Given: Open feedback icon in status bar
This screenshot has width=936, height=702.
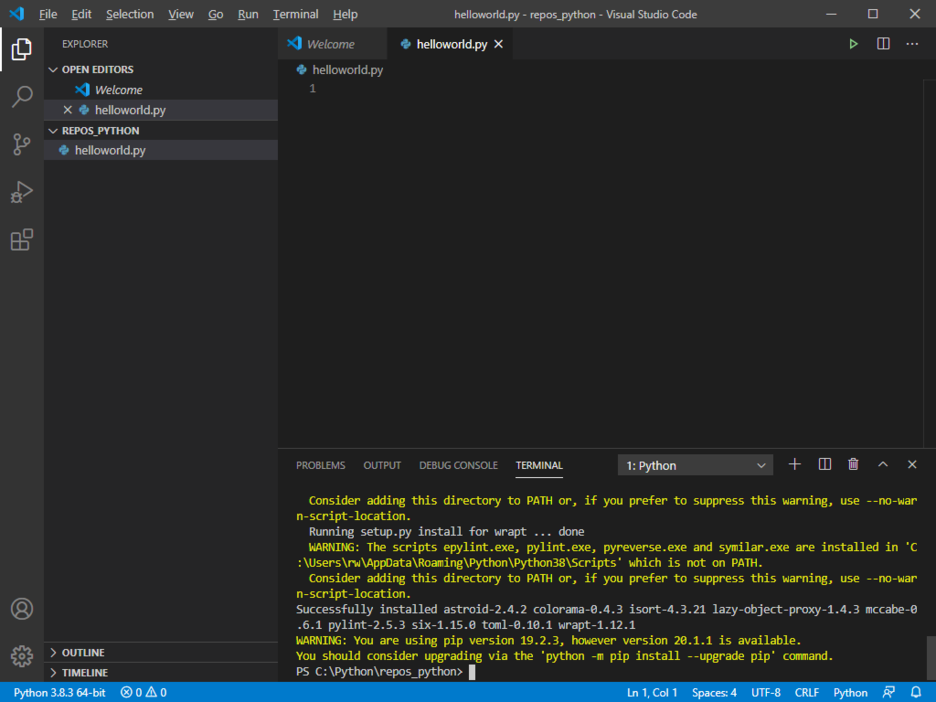Looking at the screenshot, I should pyautogui.click(x=888, y=692).
